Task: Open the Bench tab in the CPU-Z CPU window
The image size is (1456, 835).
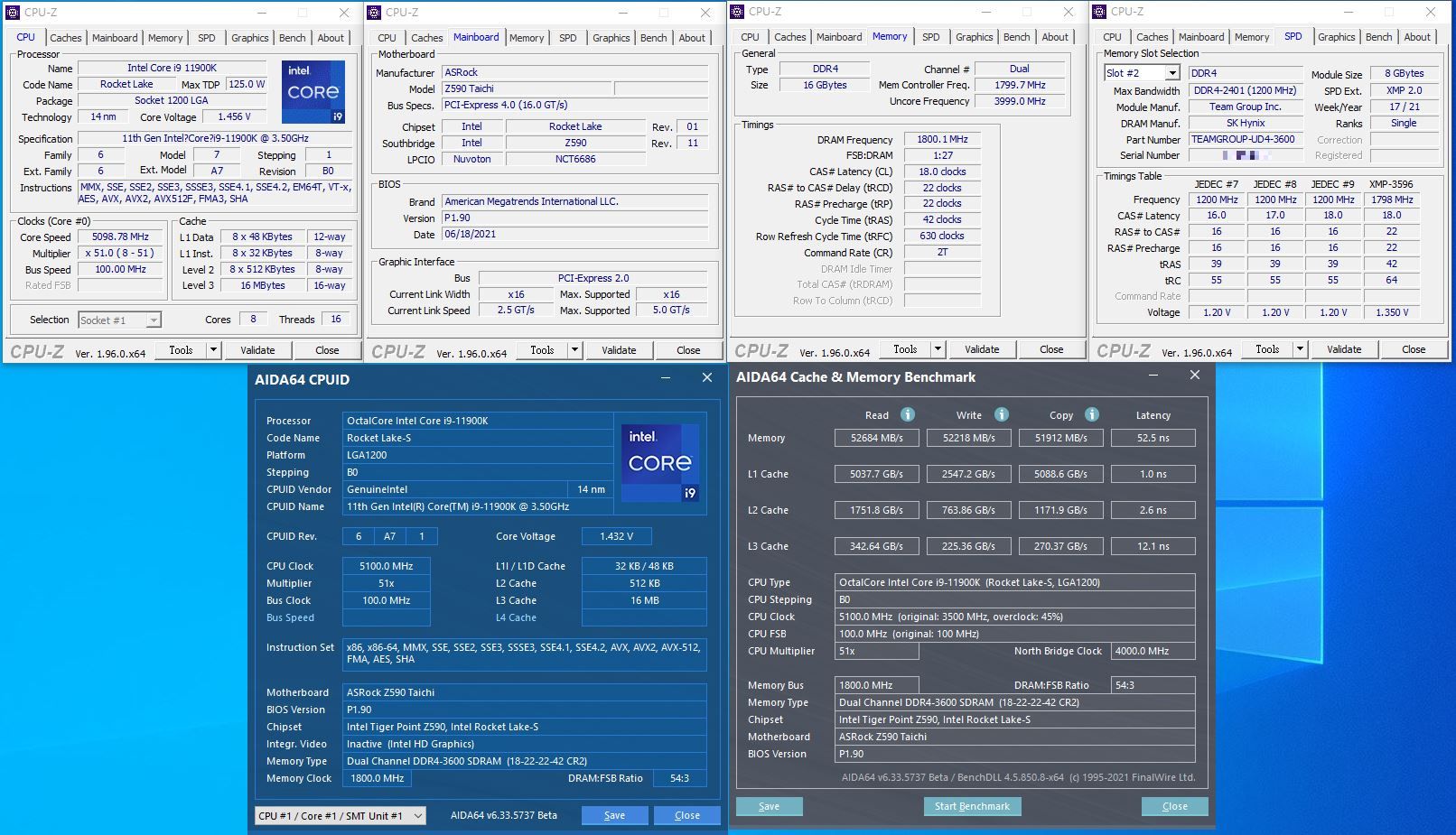Action: [292, 38]
